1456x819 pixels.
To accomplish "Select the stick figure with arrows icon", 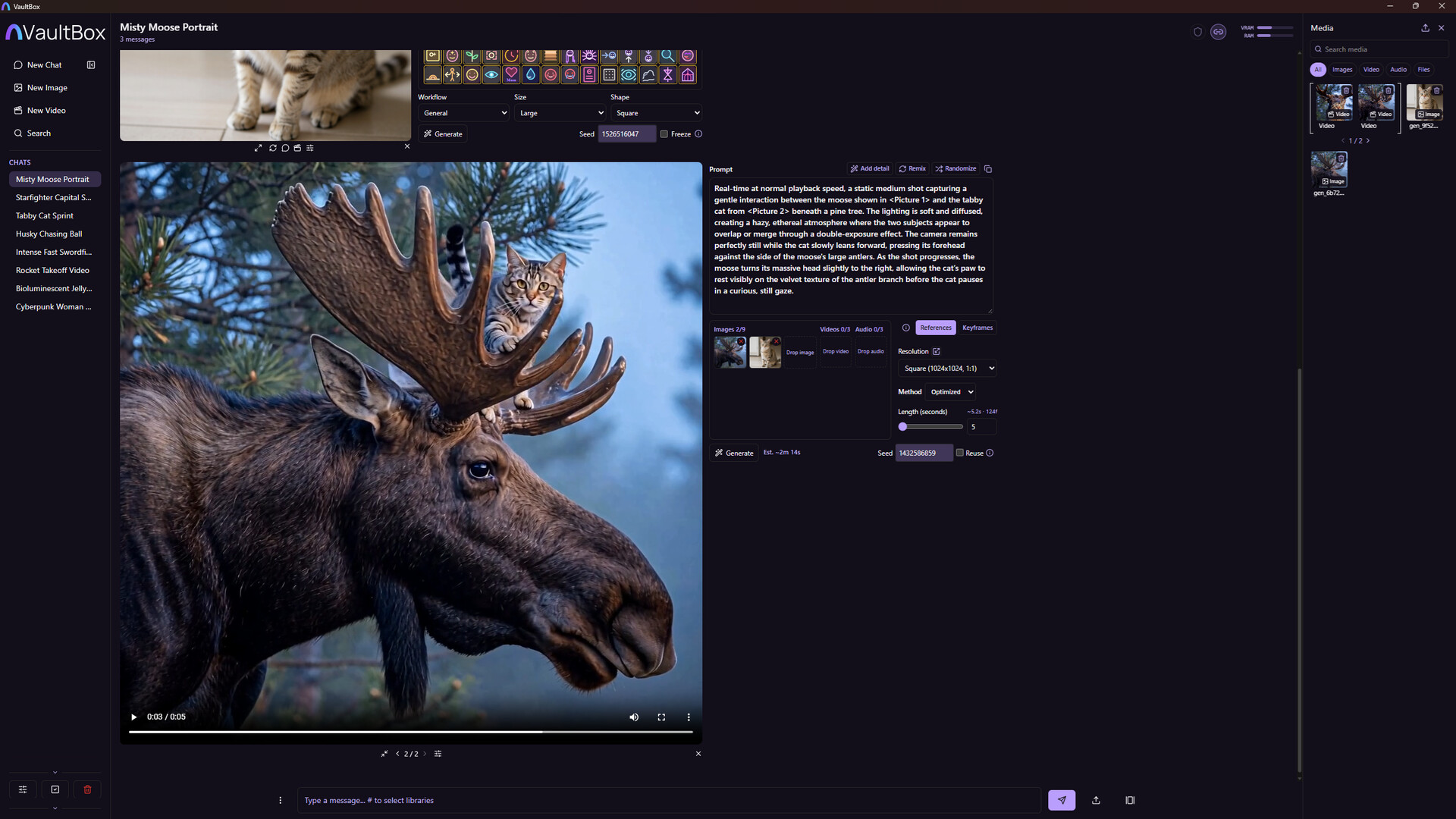I will (452, 75).
